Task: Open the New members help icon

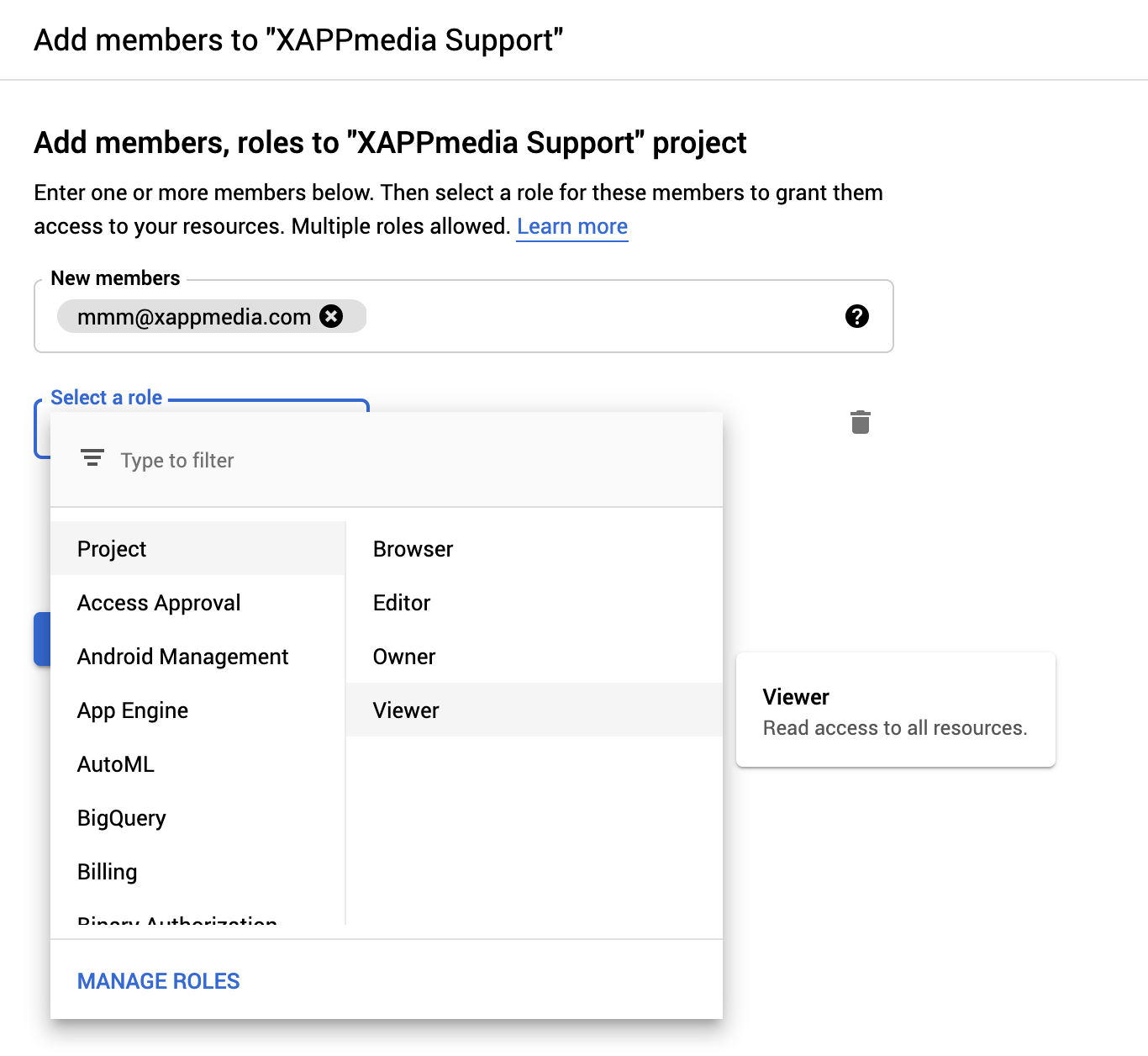Action: point(856,316)
